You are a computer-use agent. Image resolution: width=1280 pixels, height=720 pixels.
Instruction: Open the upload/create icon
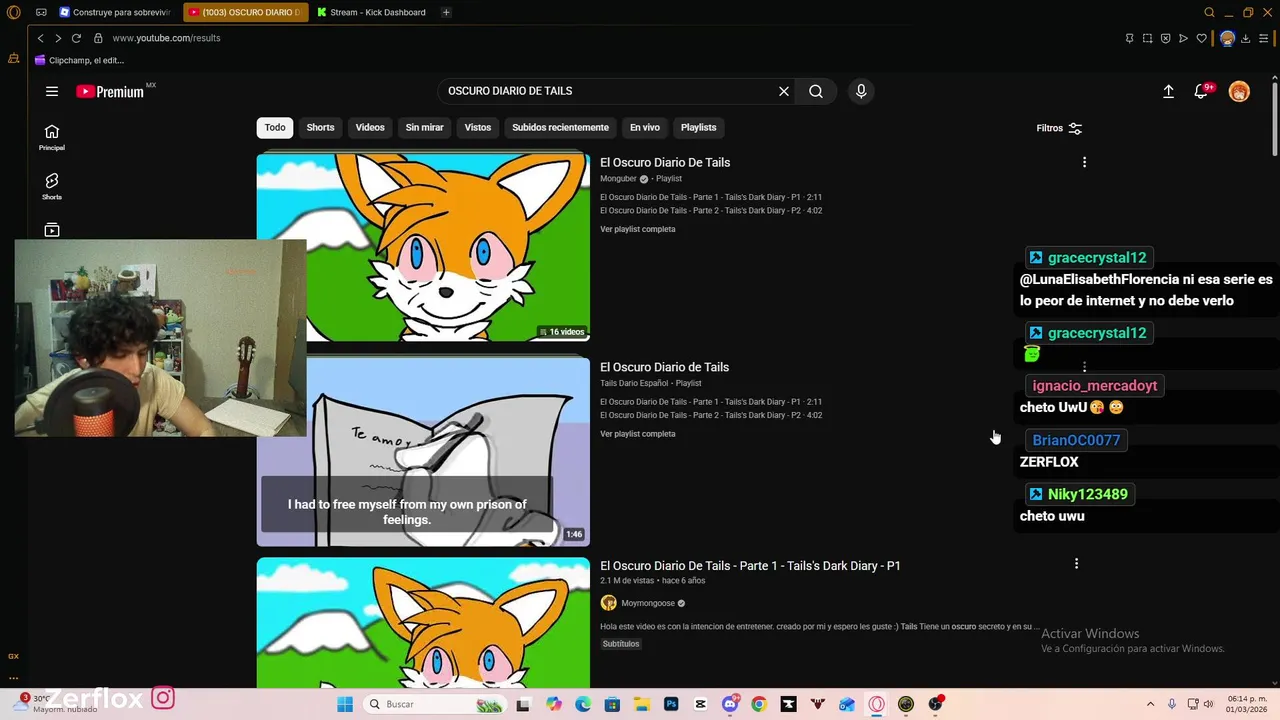(x=1168, y=91)
